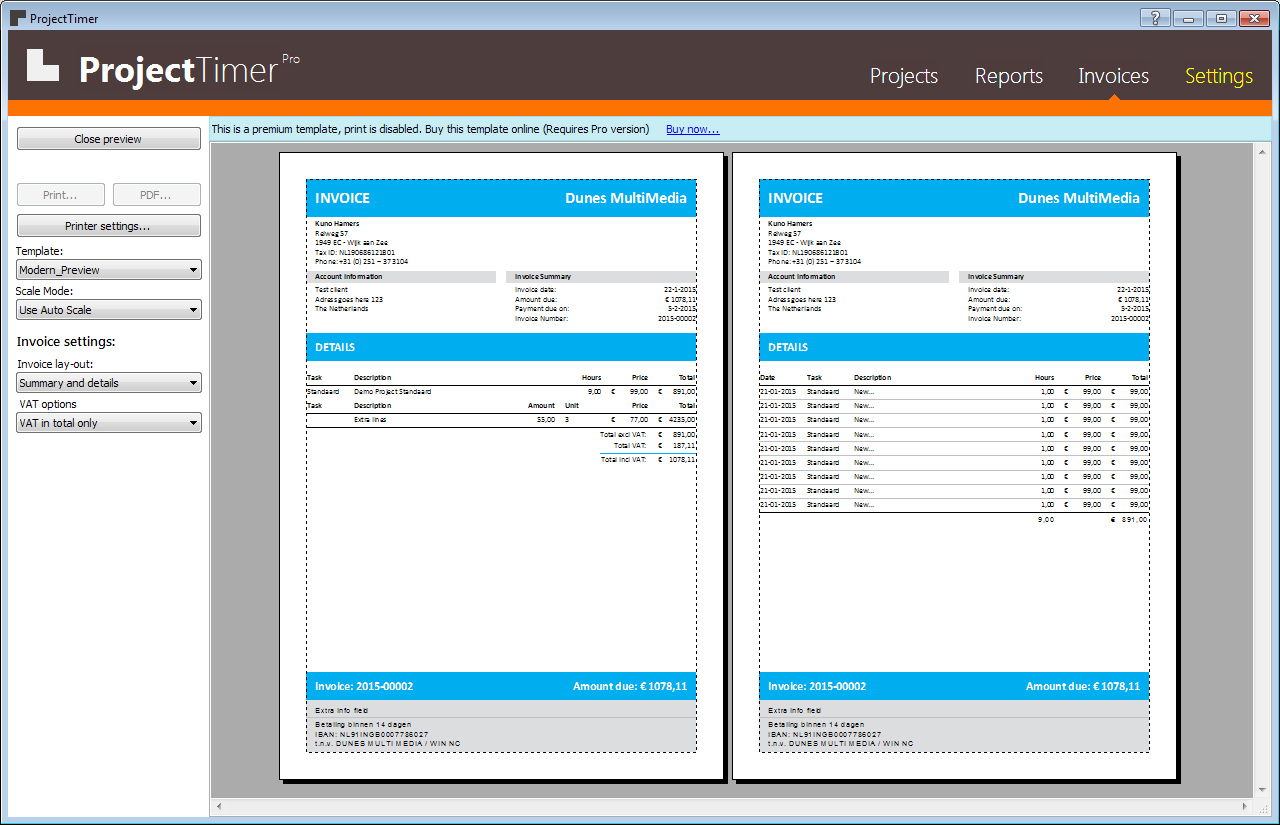Expand the Scale Mode dropdown
1280x825 pixels.
click(x=110, y=310)
